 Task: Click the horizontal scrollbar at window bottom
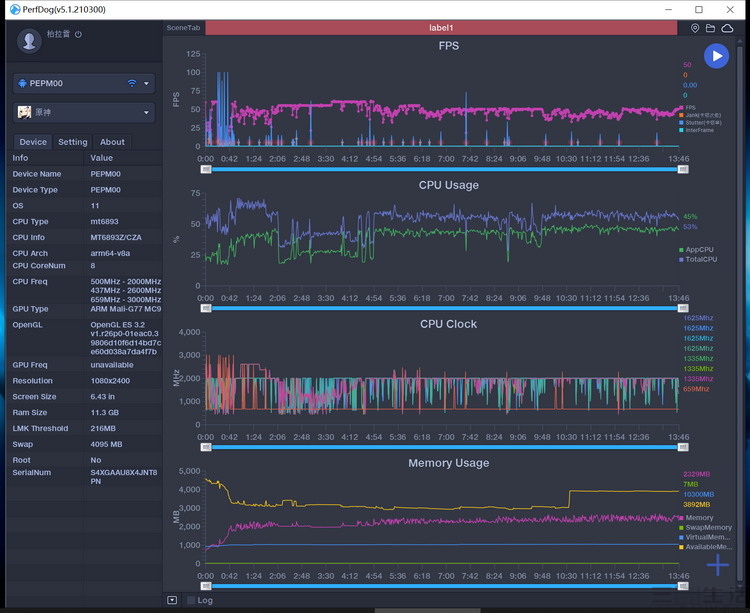click(x=430, y=610)
